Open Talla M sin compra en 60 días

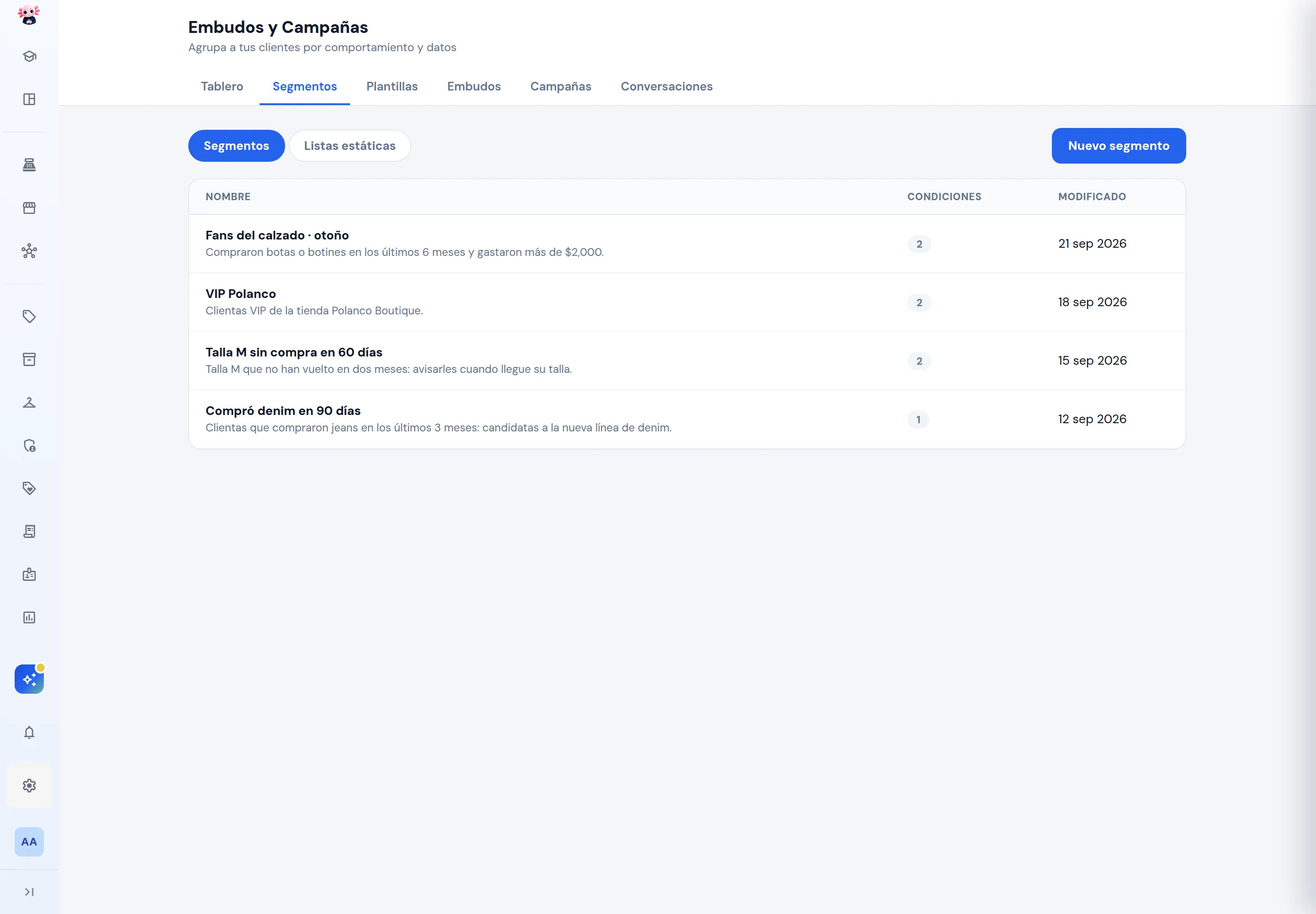(687, 361)
